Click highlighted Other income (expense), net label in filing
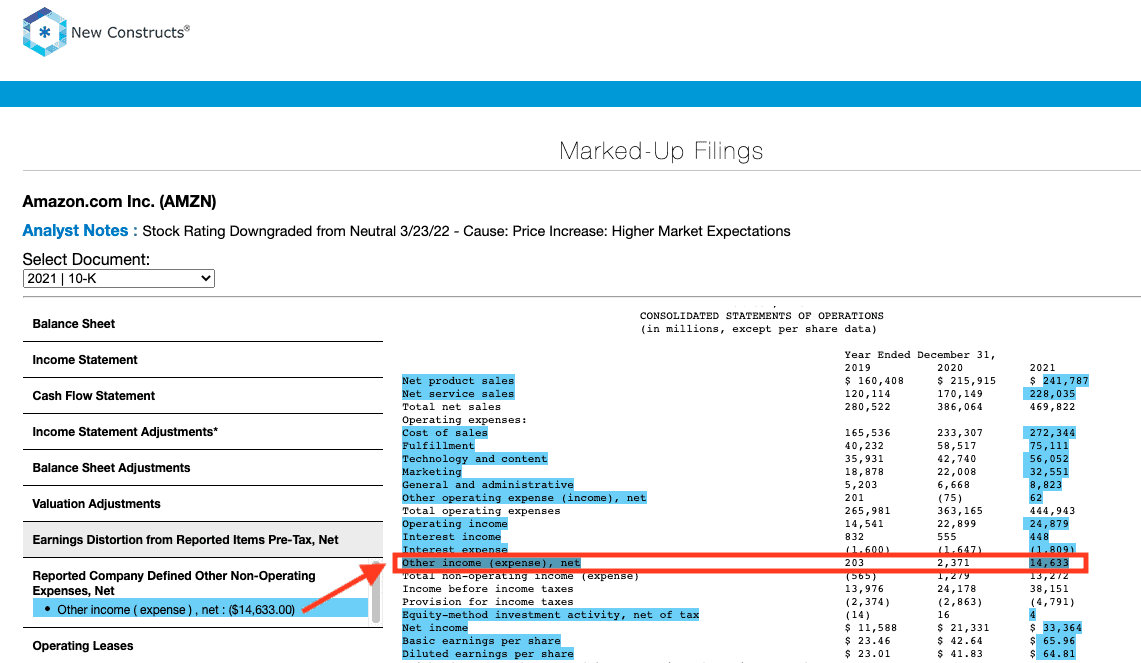Screen dimensions: 1141x663 [491, 563]
